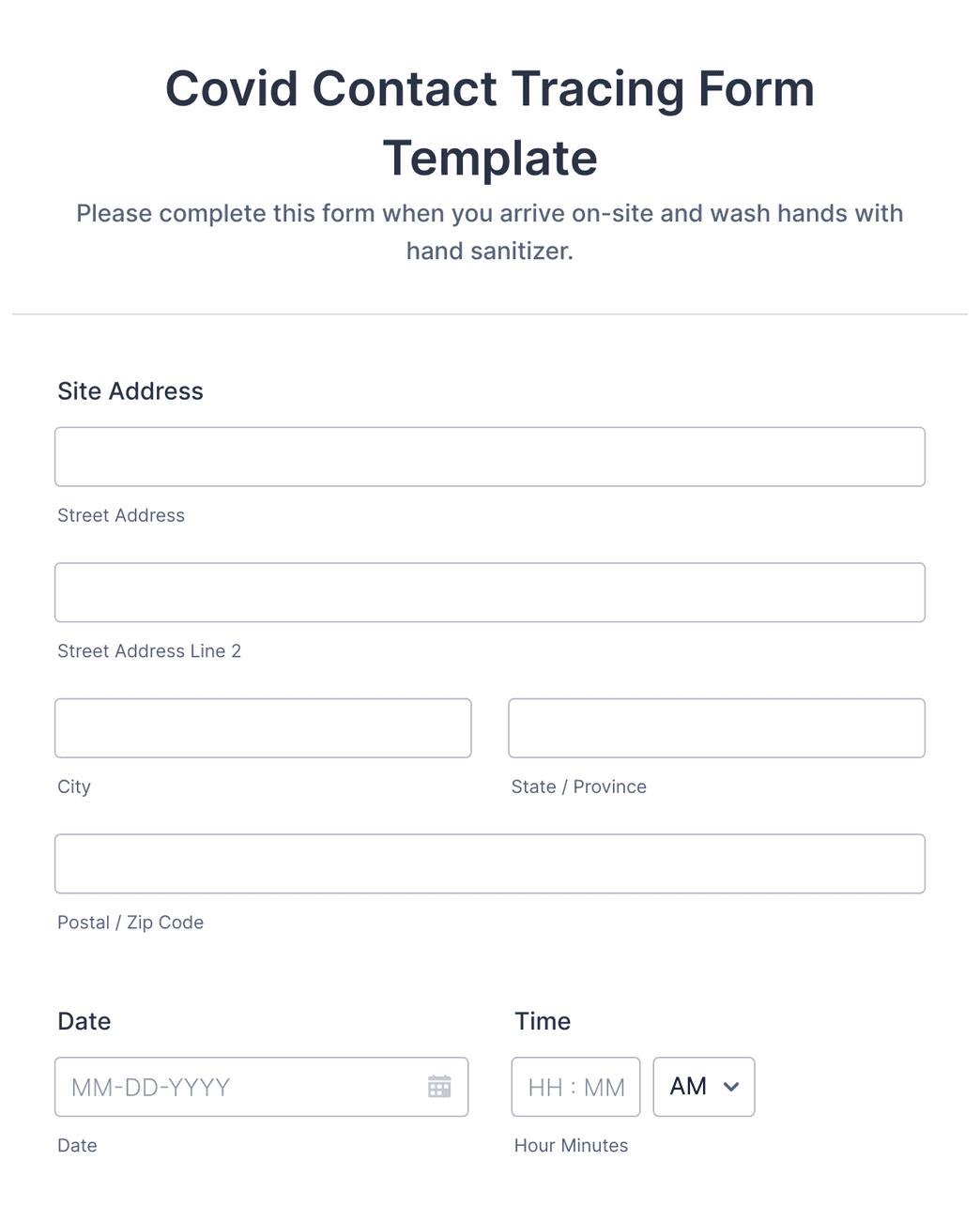Focus the State / Province input box
This screenshot has width=980, height=1206.
coord(716,728)
